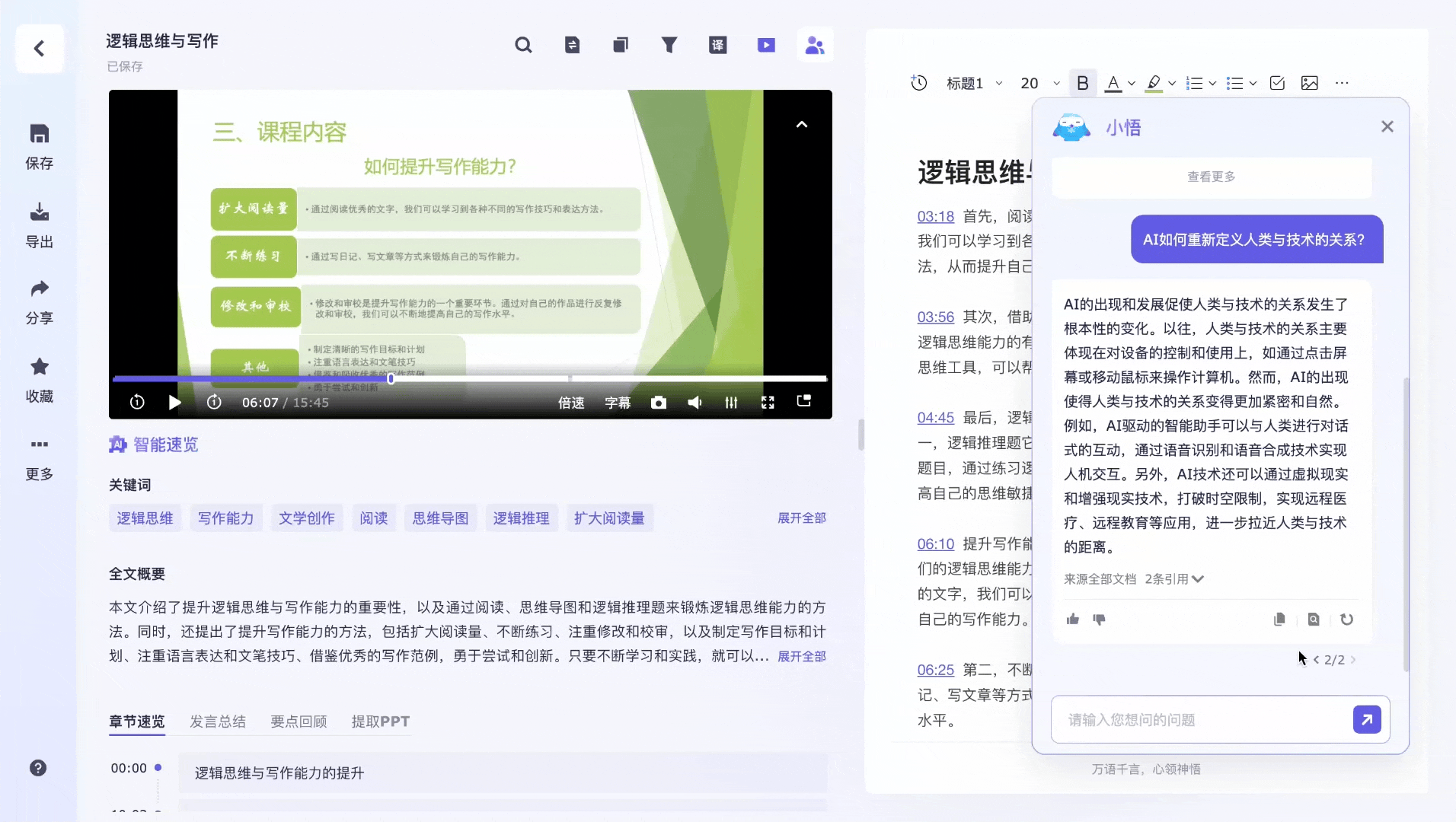1456x822 pixels.
Task: Click the Save icon in sidebar
Action: point(40,134)
